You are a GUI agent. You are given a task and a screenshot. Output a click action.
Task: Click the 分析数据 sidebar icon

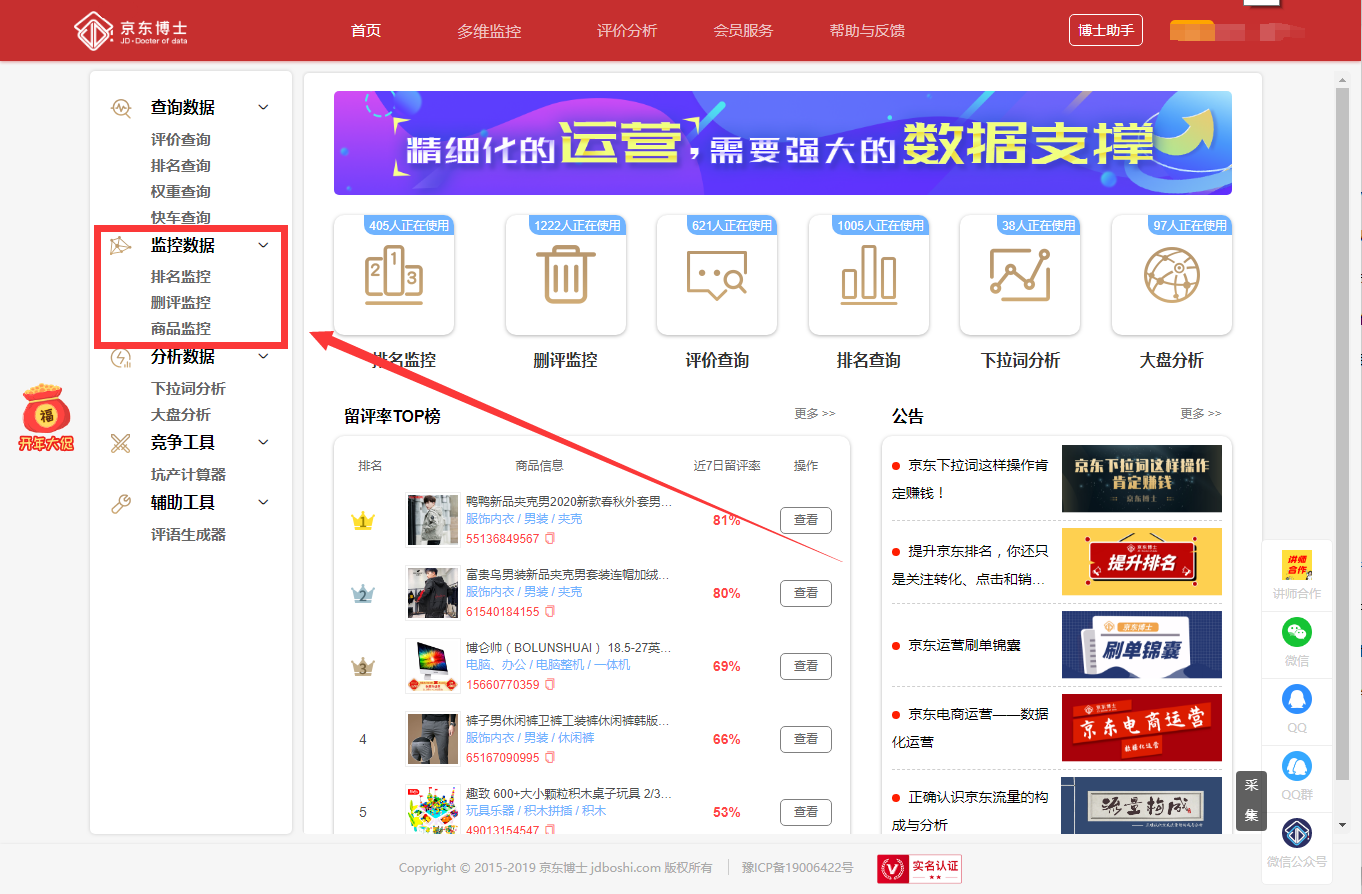pyautogui.click(x=121, y=357)
